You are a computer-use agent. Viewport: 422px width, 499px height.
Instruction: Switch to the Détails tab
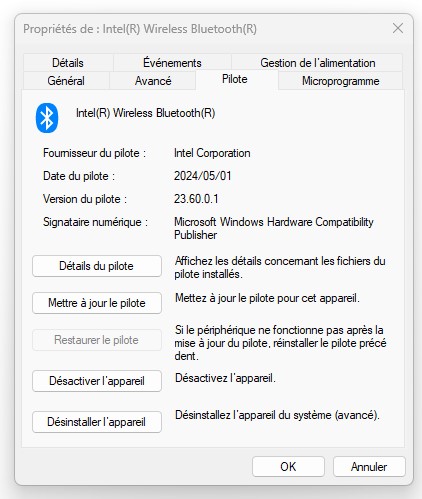click(68, 63)
